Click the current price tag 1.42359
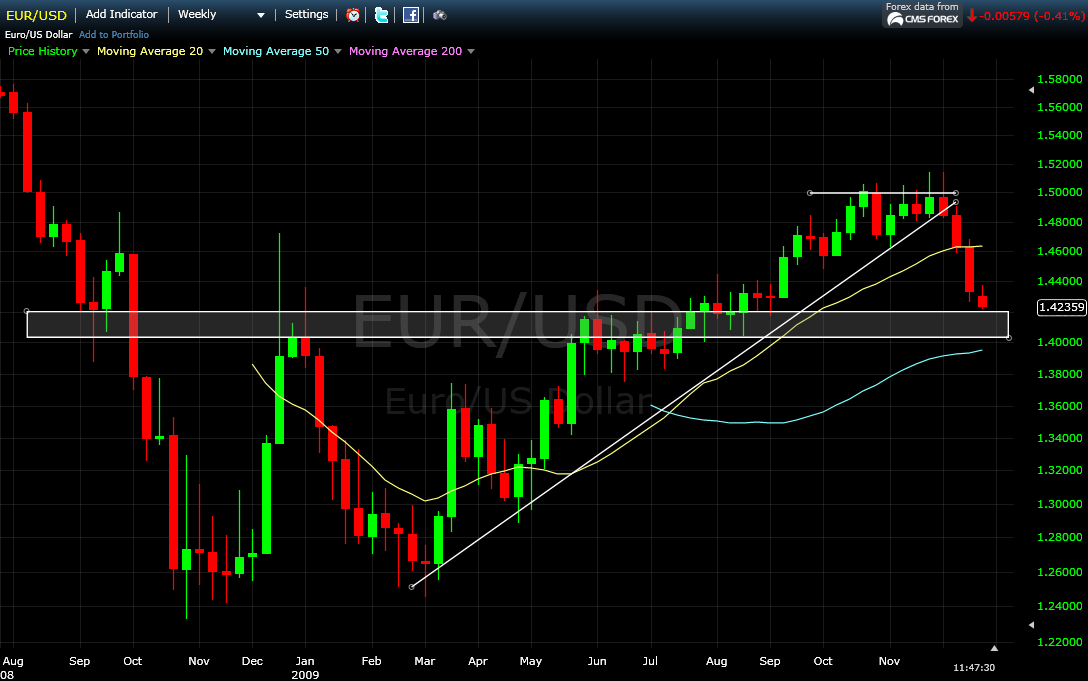The height and width of the screenshot is (681, 1088). [1061, 307]
